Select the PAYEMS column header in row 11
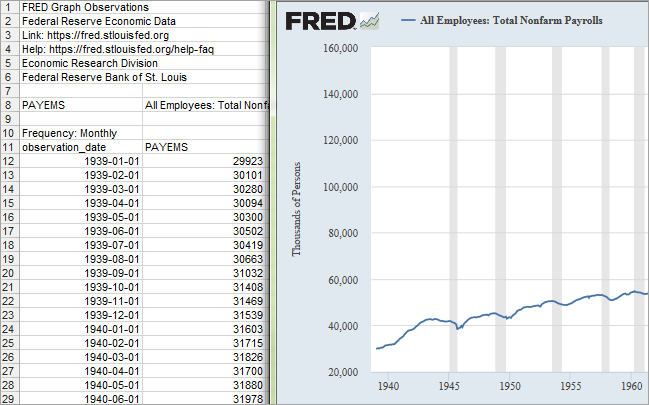The width and height of the screenshot is (649, 405). [x=206, y=147]
